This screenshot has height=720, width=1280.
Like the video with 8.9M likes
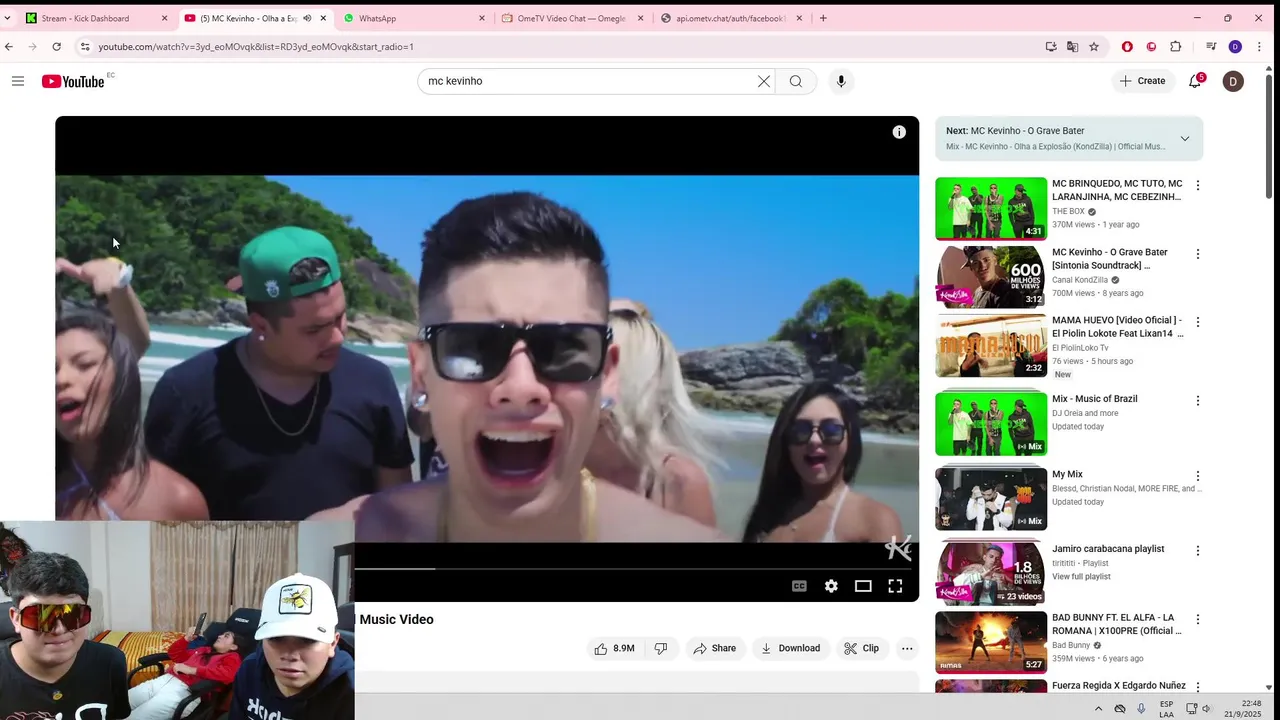click(x=614, y=648)
